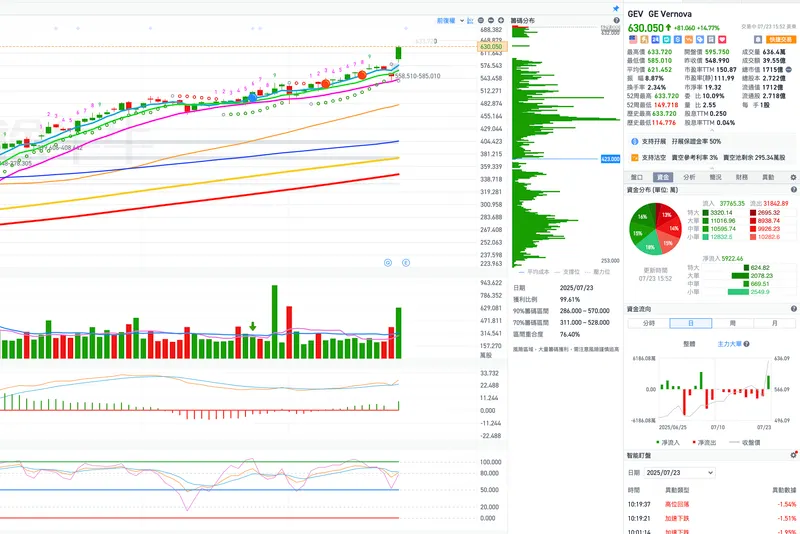
Task: Click the blue tag icon in quote icon row
Action: (700, 39)
